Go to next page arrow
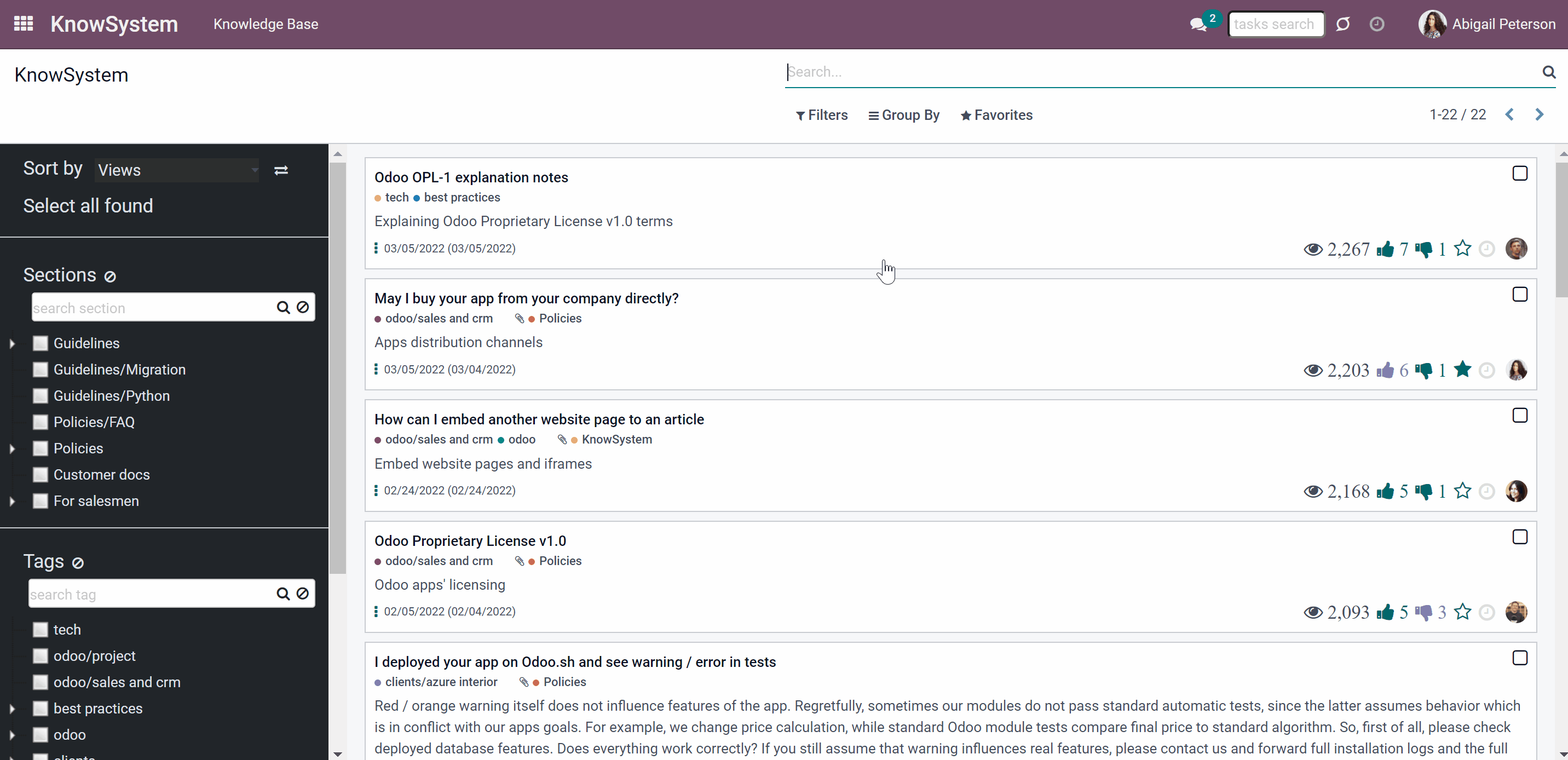Image resolution: width=1568 pixels, height=760 pixels. pos(1540,114)
